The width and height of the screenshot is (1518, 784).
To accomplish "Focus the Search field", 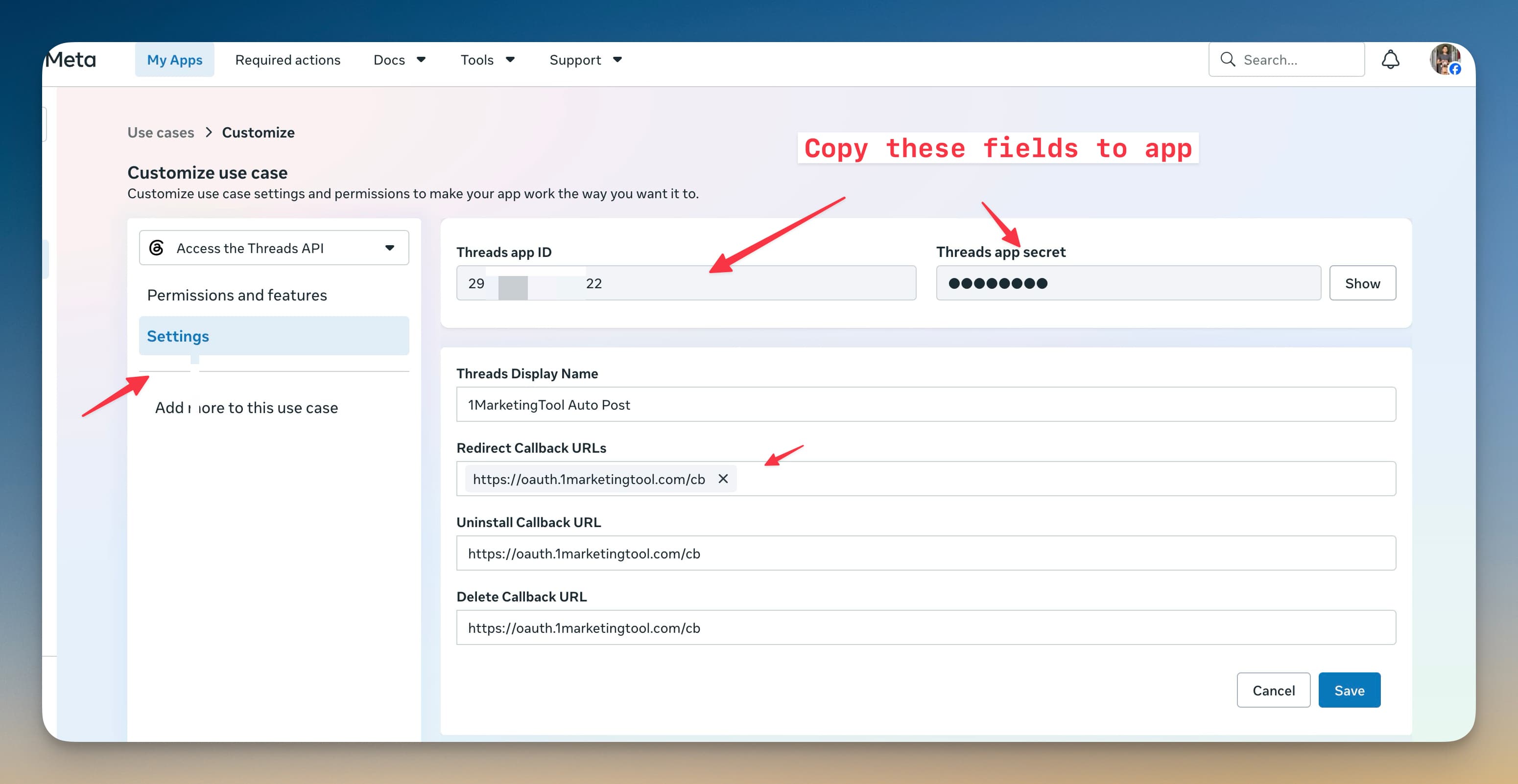I will pos(1286,60).
